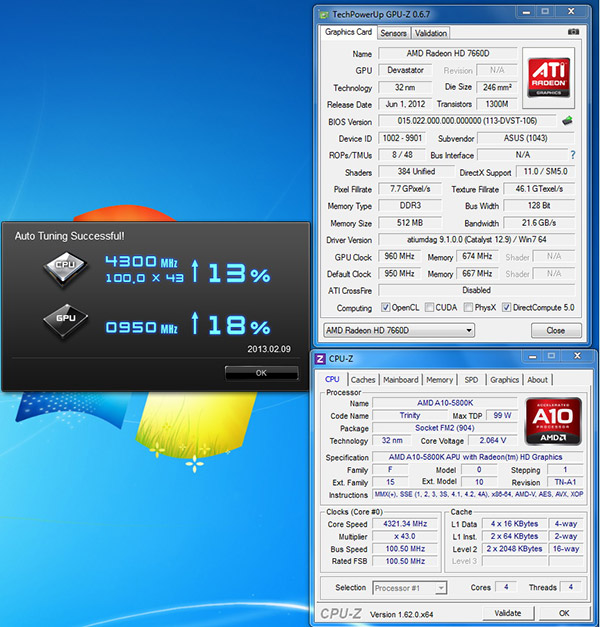The width and height of the screenshot is (600, 627).
Task: Click the BIOS Version value field
Action: coord(467,120)
